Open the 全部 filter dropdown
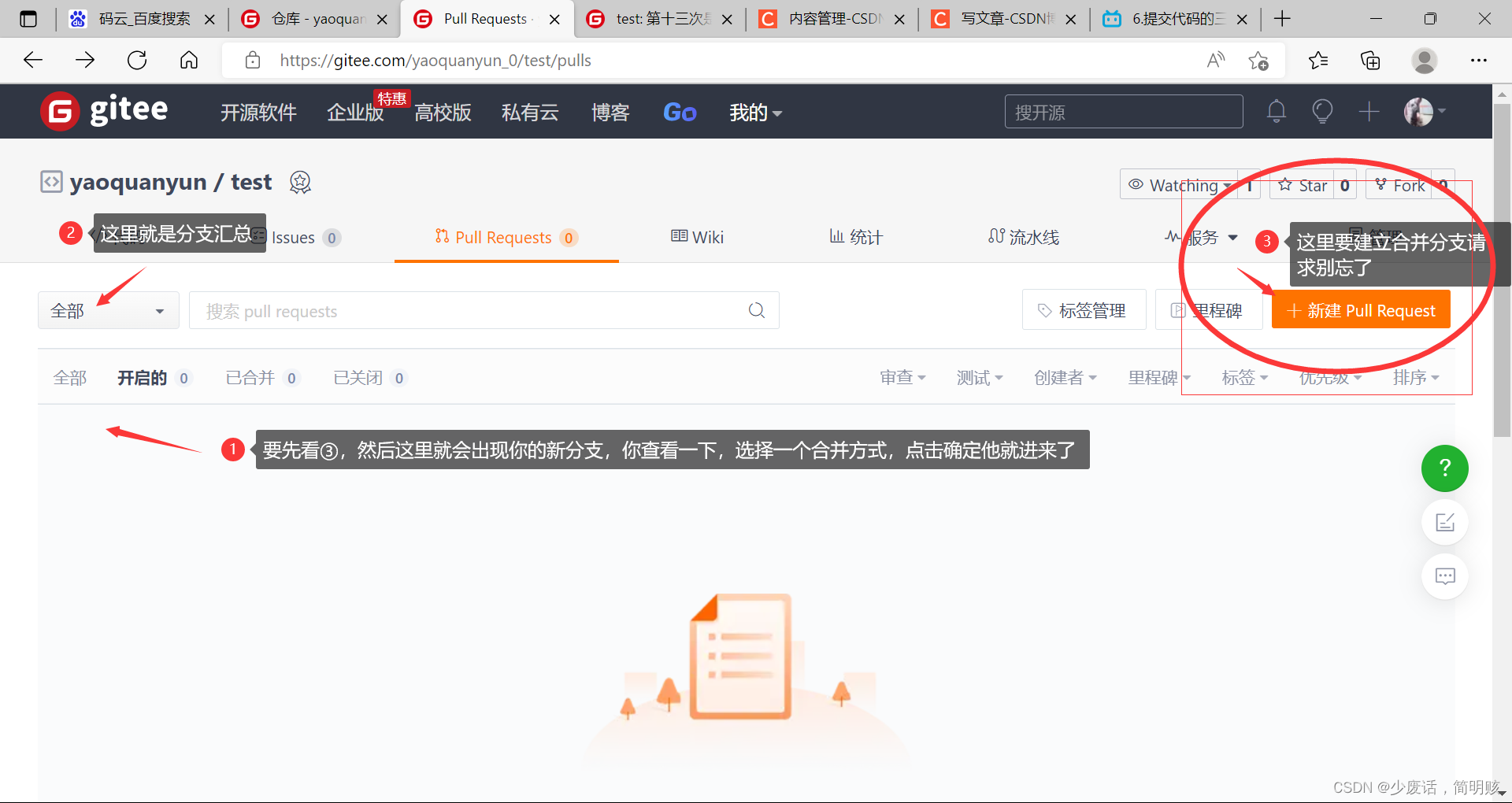The width and height of the screenshot is (1512, 803). pos(108,310)
